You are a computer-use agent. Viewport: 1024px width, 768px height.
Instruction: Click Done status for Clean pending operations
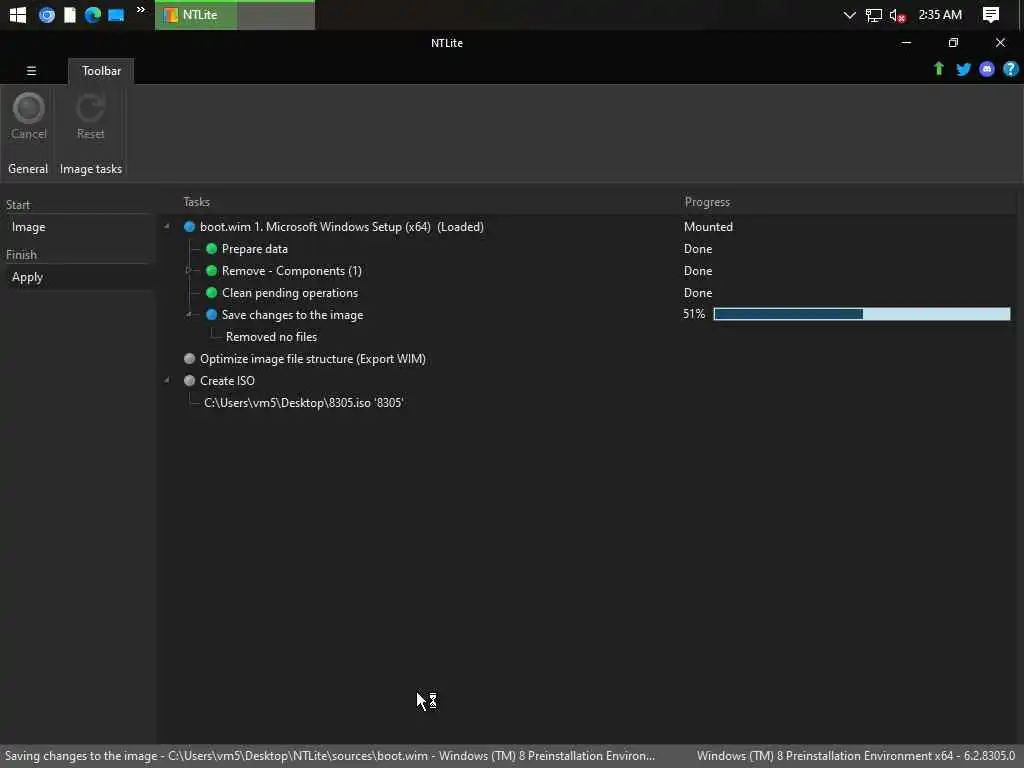697,293
